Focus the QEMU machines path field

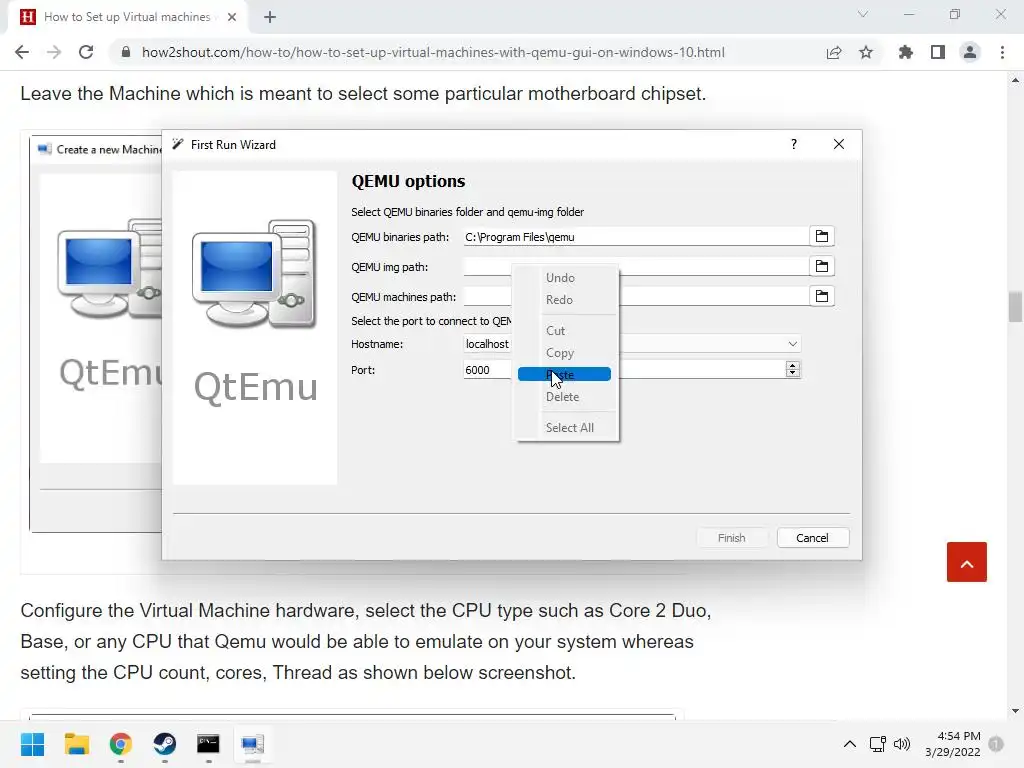pyautogui.click(x=635, y=296)
